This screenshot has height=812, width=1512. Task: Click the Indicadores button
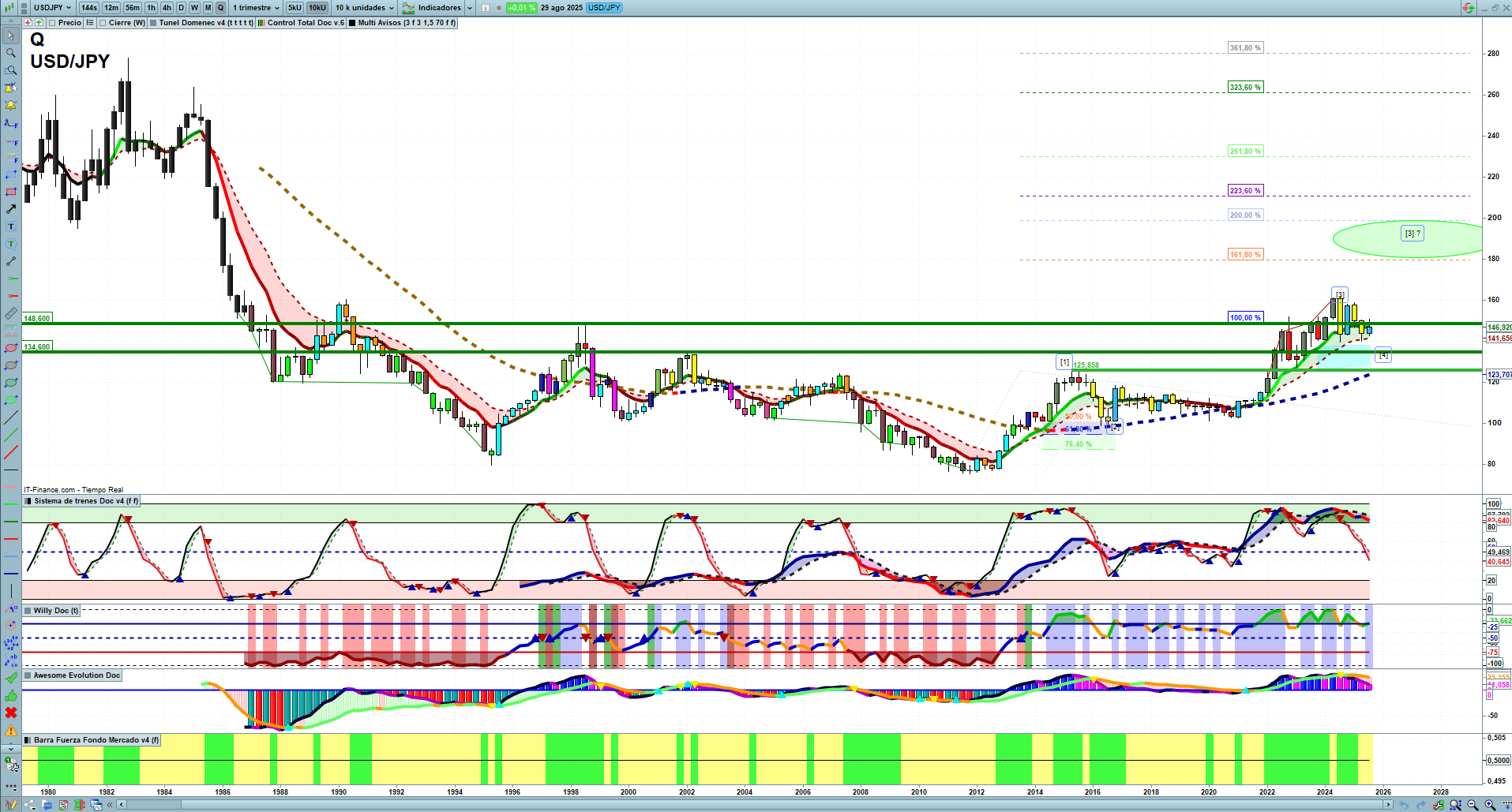tap(438, 8)
